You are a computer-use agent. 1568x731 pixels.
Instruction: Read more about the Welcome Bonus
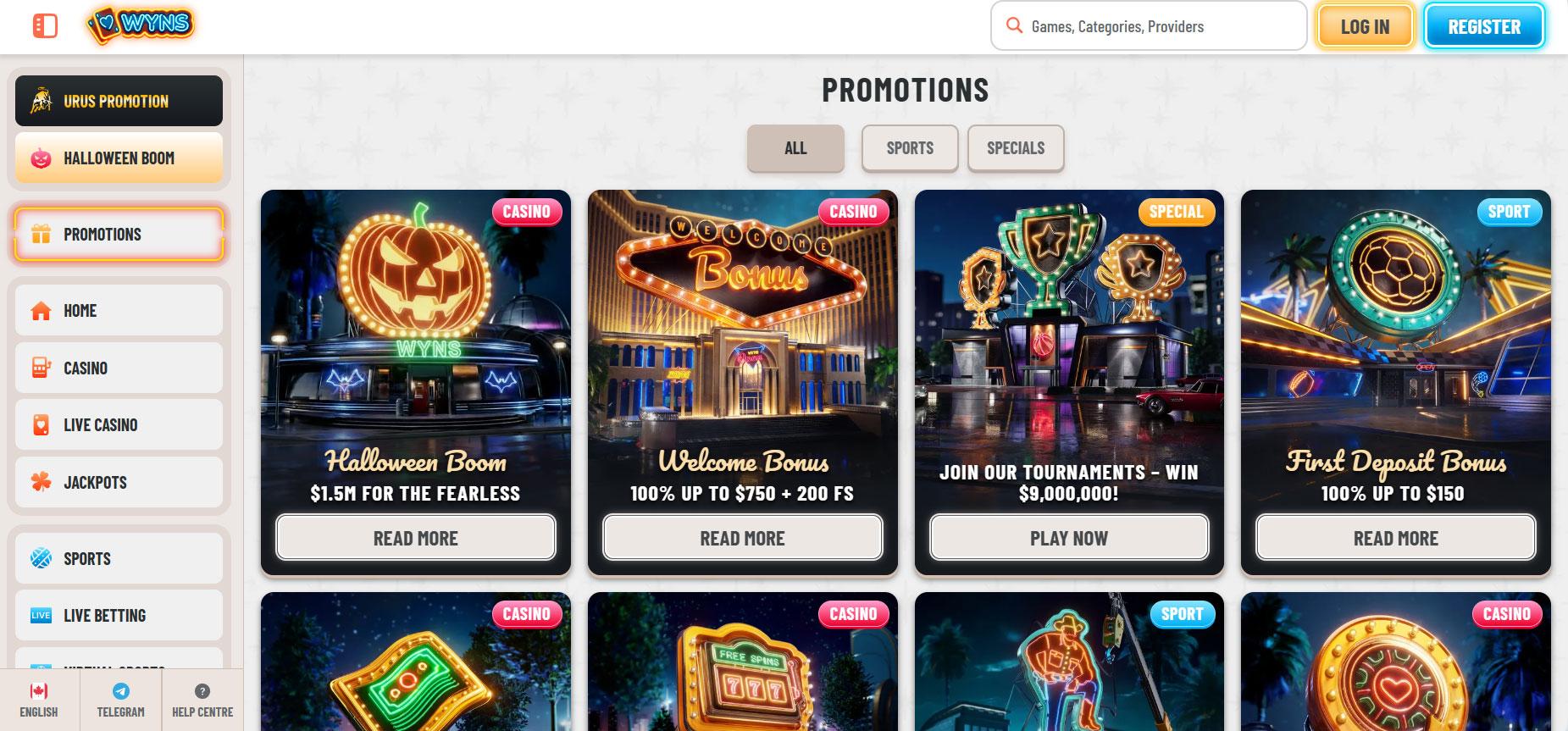[x=742, y=538]
